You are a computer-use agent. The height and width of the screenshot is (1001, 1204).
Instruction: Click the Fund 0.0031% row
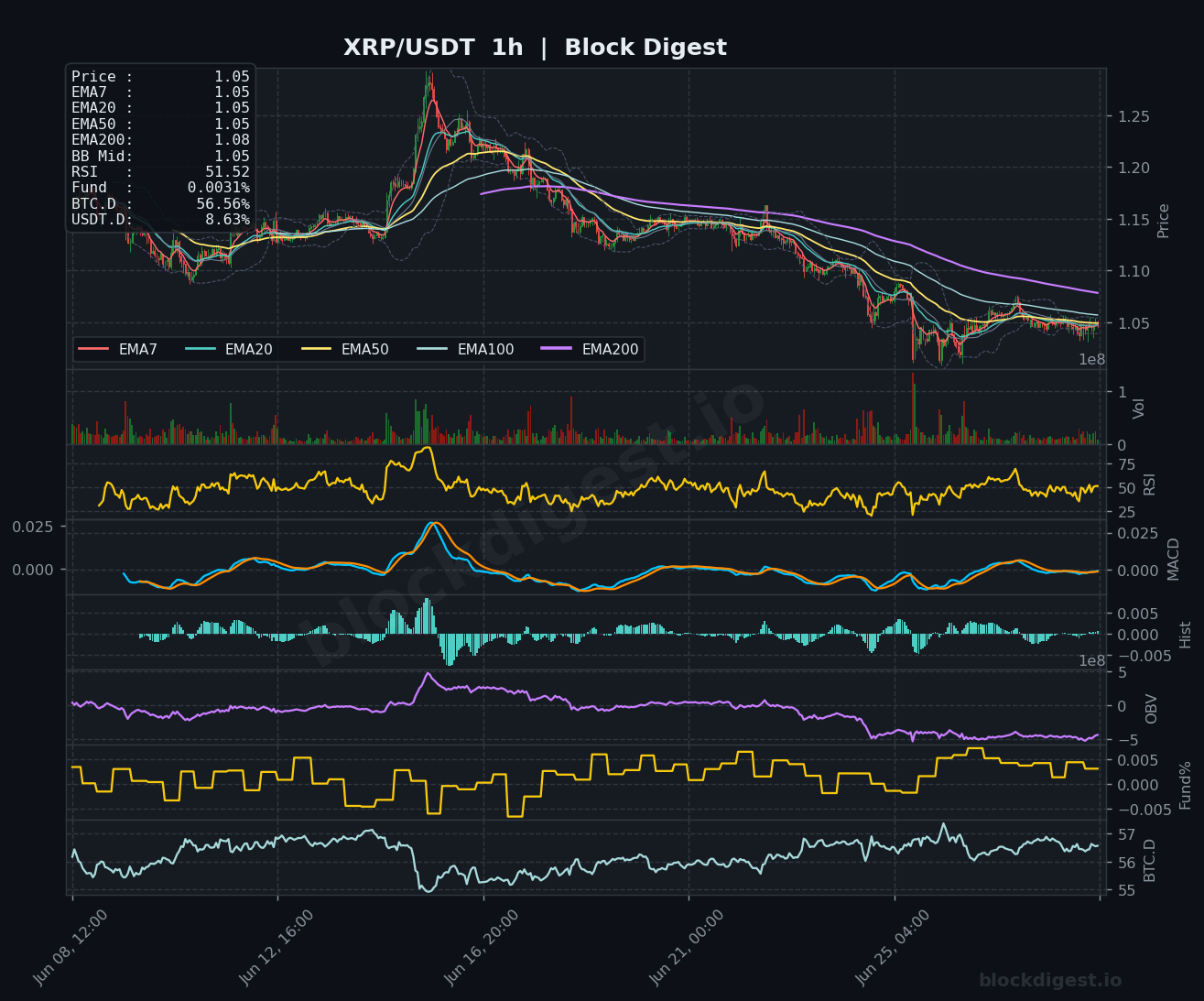pos(160,188)
